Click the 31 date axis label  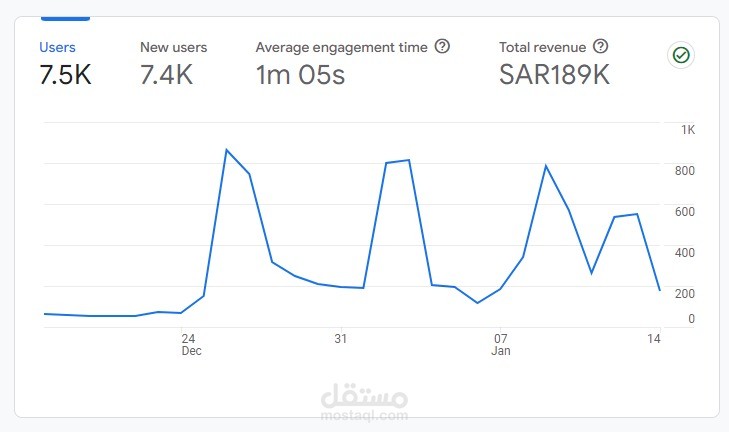coord(341,339)
